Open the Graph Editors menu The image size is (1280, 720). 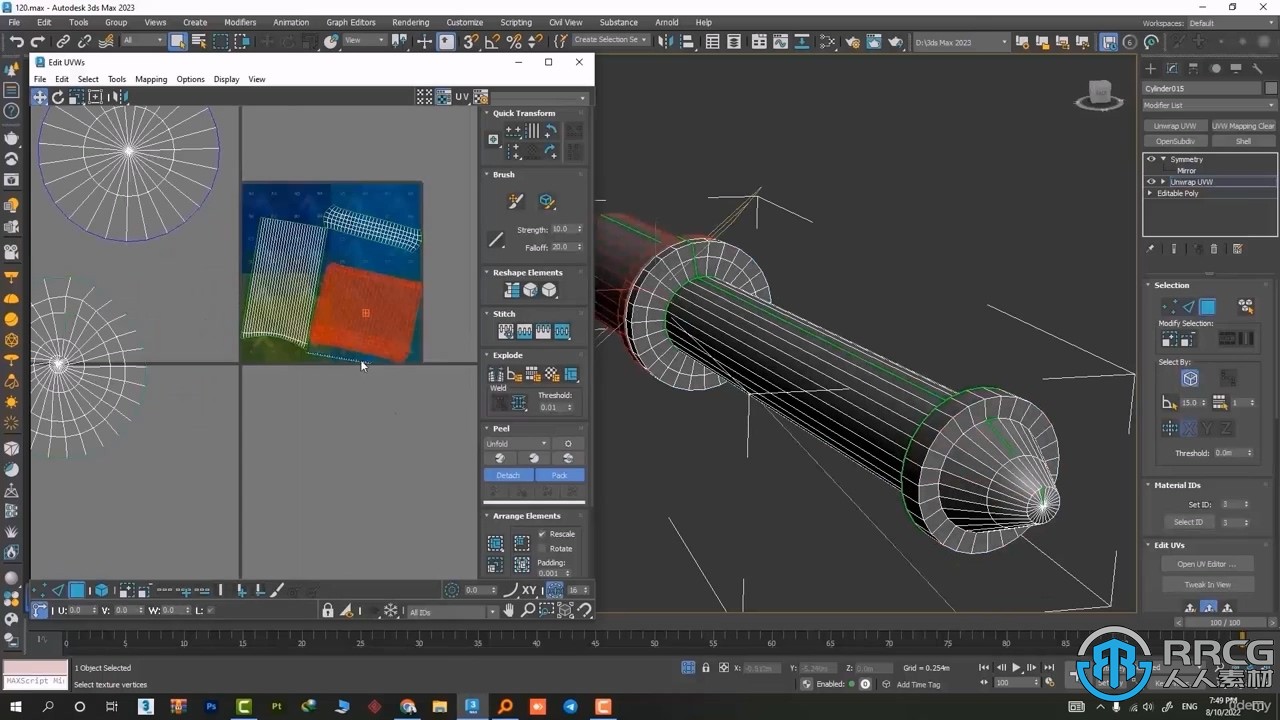[351, 22]
